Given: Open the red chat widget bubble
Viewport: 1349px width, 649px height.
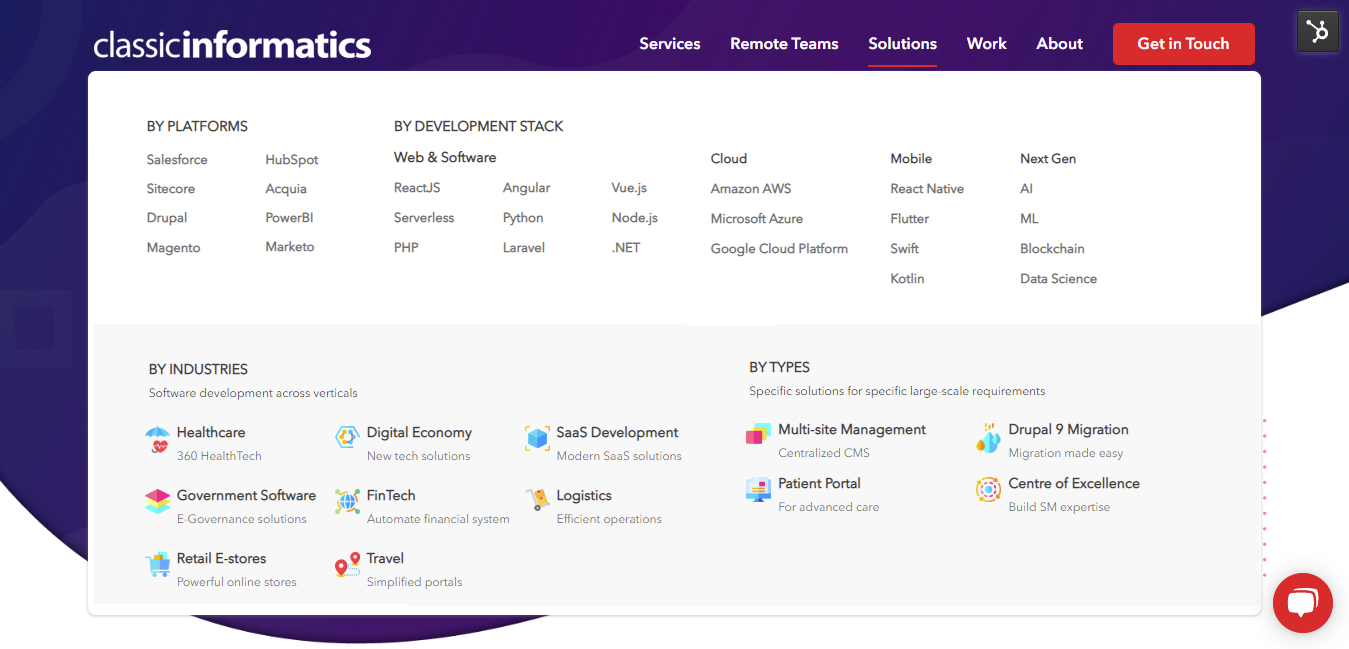Looking at the screenshot, I should (x=1303, y=603).
